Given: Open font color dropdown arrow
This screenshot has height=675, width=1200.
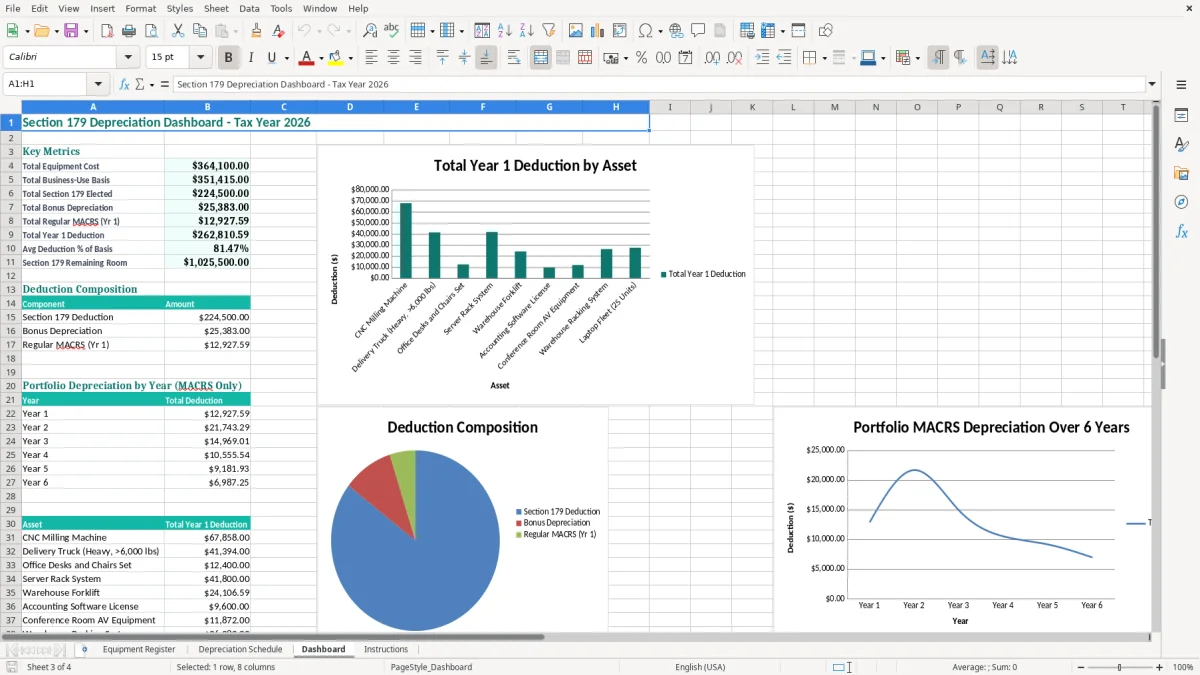Looking at the screenshot, I should pos(321,58).
